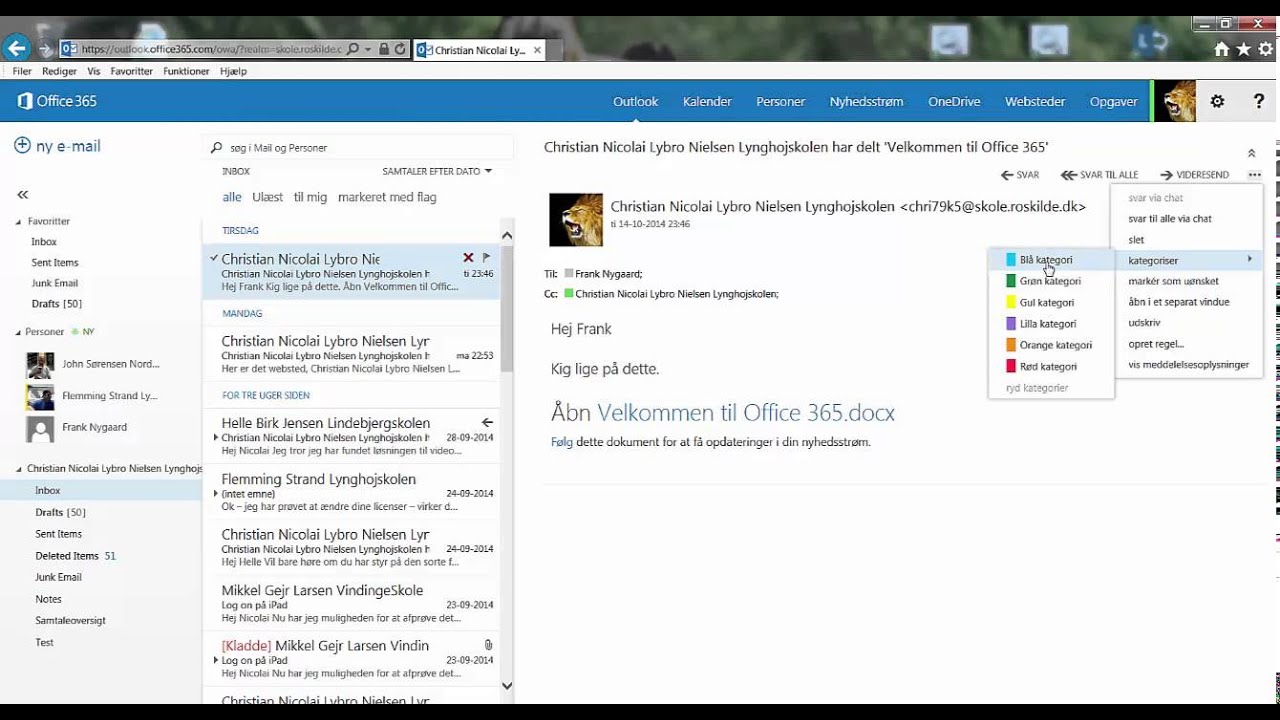Collapse Christian Nicolai Lybro mailbox tree
Viewport: 1280px width, 720px height.
[18, 469]
